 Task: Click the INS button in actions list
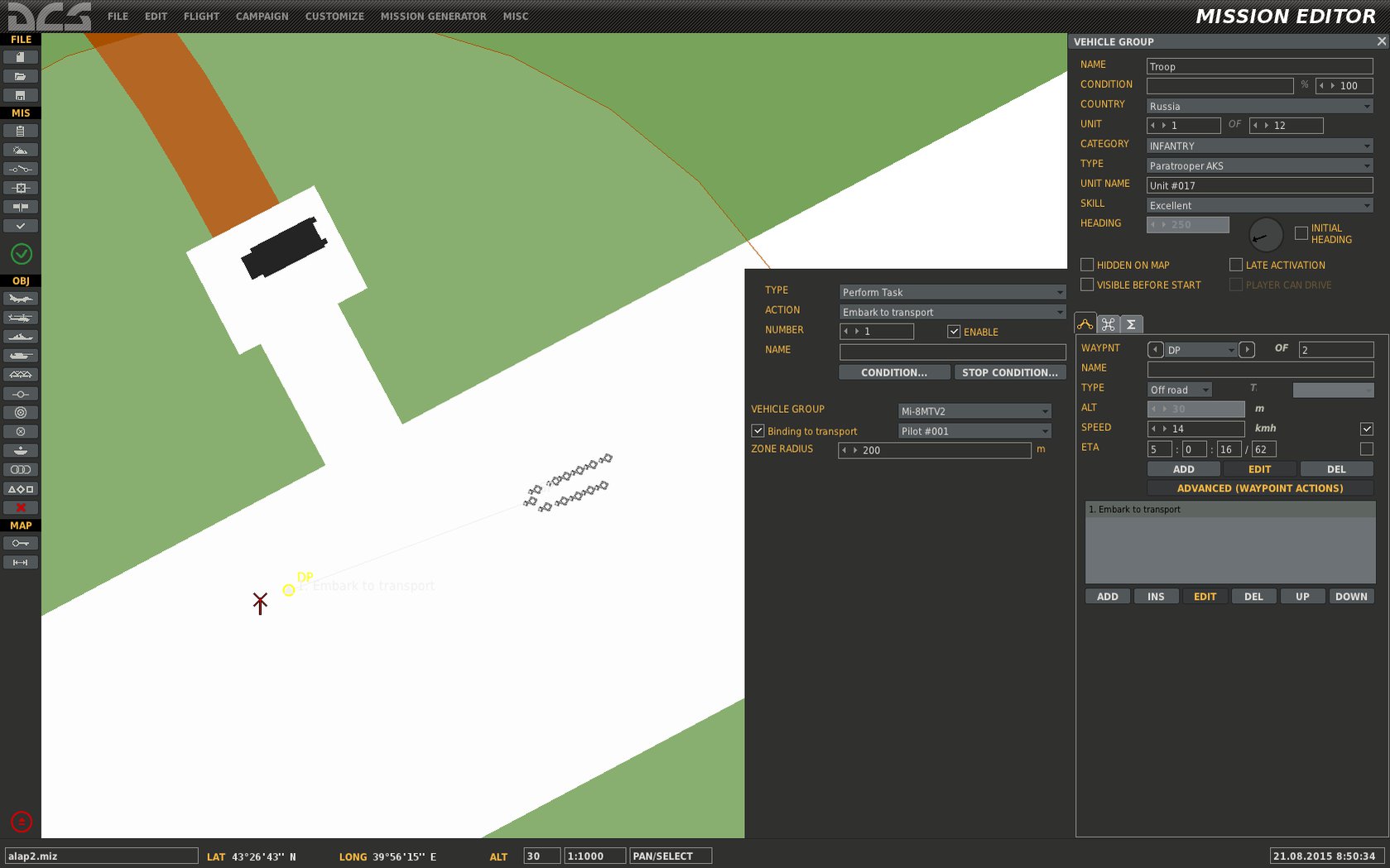coord(1156,597)
